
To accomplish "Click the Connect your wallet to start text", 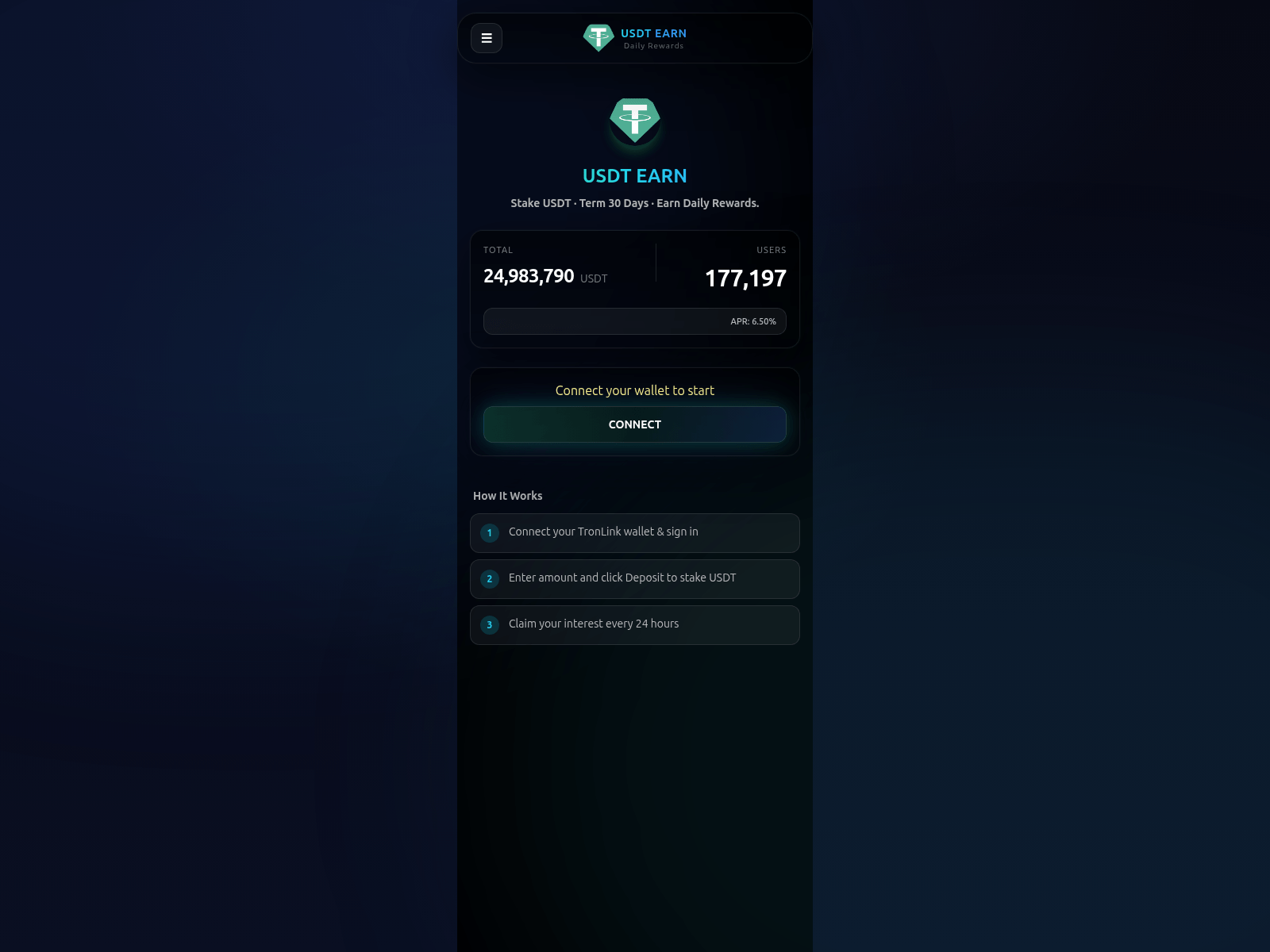I will (635, 390).
